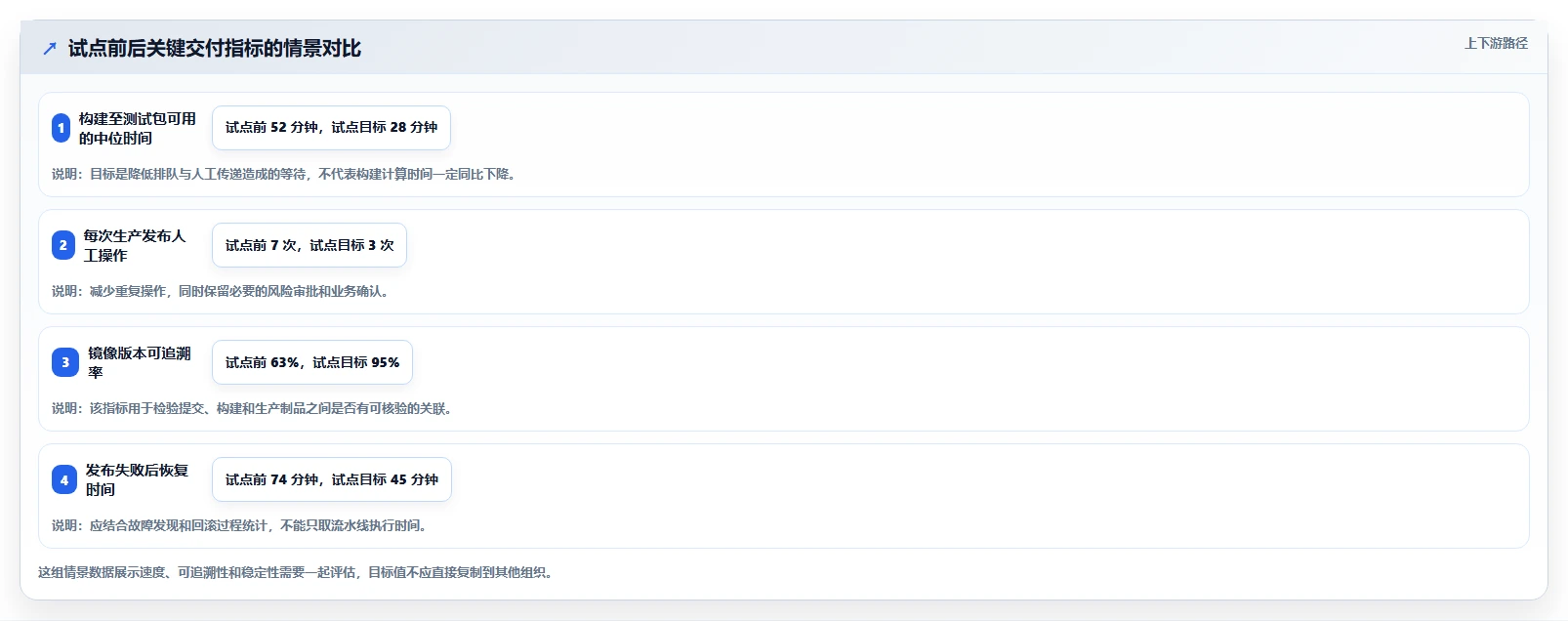
Task: Click the note starting 说明：该指标用于检验提交
Action: [254, 408]
